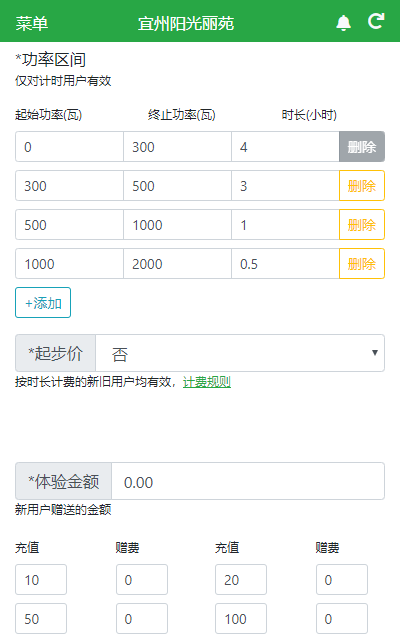Click the duration field showing 0.5

(x=285, y=264)
